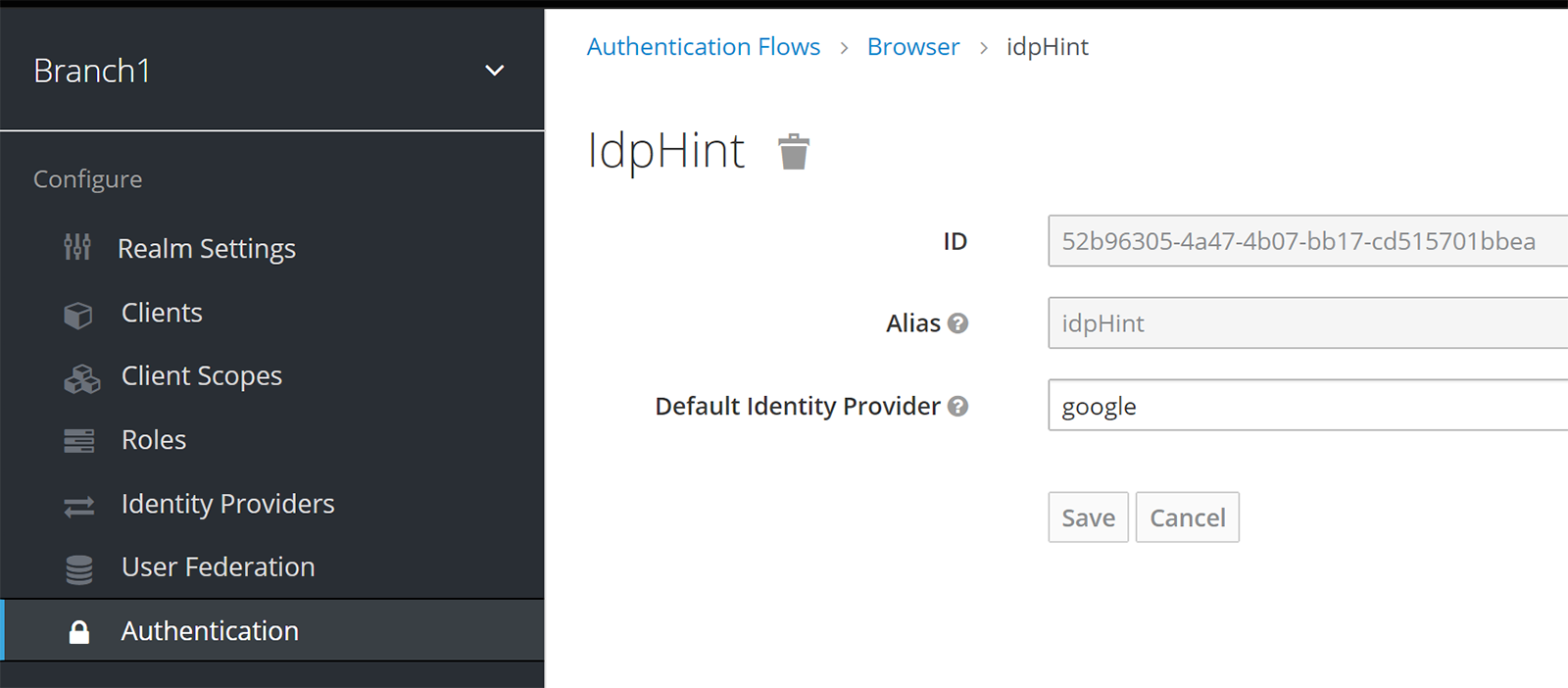This screenshot has height=688, width=1568.
Task: Follow the Authentication Flows breadcrumb link
Action: 703,47
